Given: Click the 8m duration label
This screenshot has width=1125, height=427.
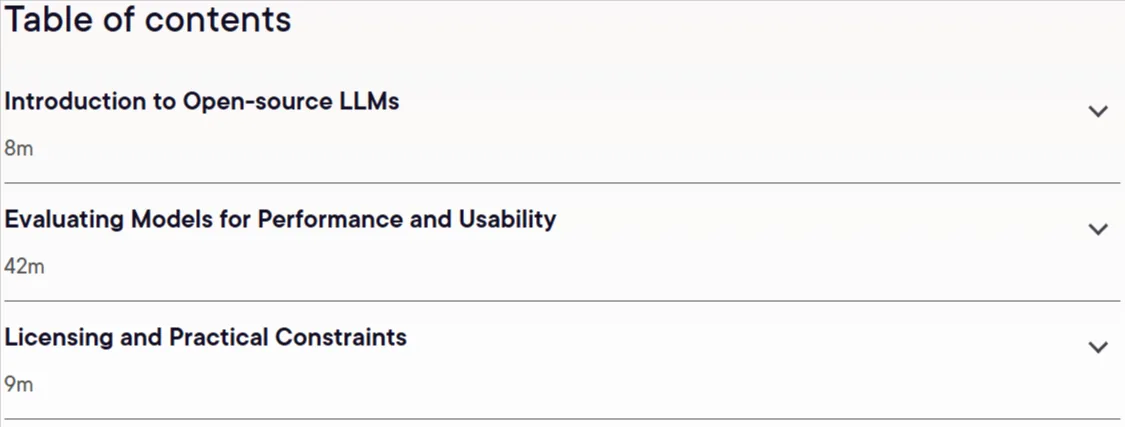Looking at the screenshot, I should (19, 149).
